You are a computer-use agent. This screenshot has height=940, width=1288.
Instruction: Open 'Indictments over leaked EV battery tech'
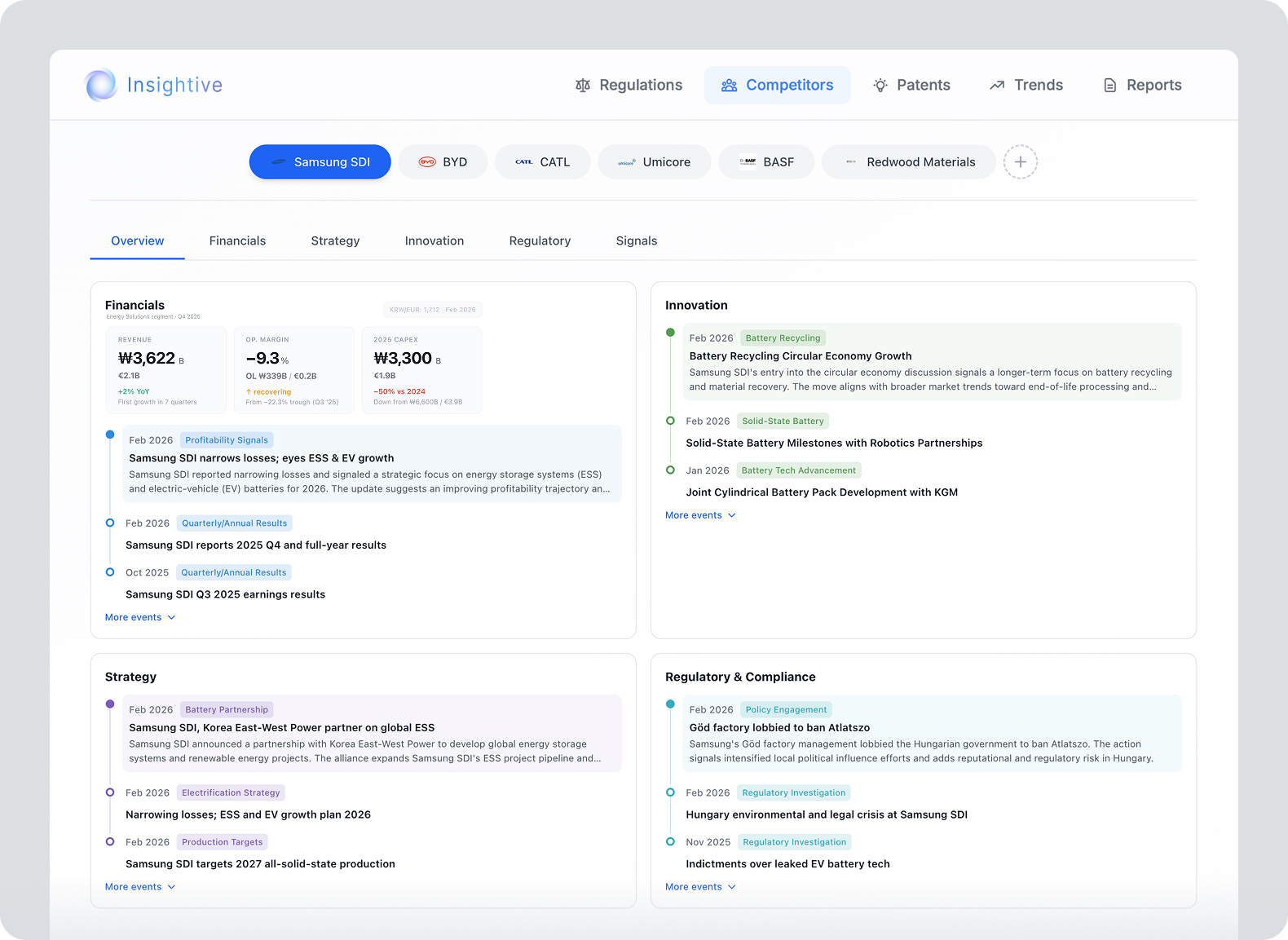tap(787, 864)
